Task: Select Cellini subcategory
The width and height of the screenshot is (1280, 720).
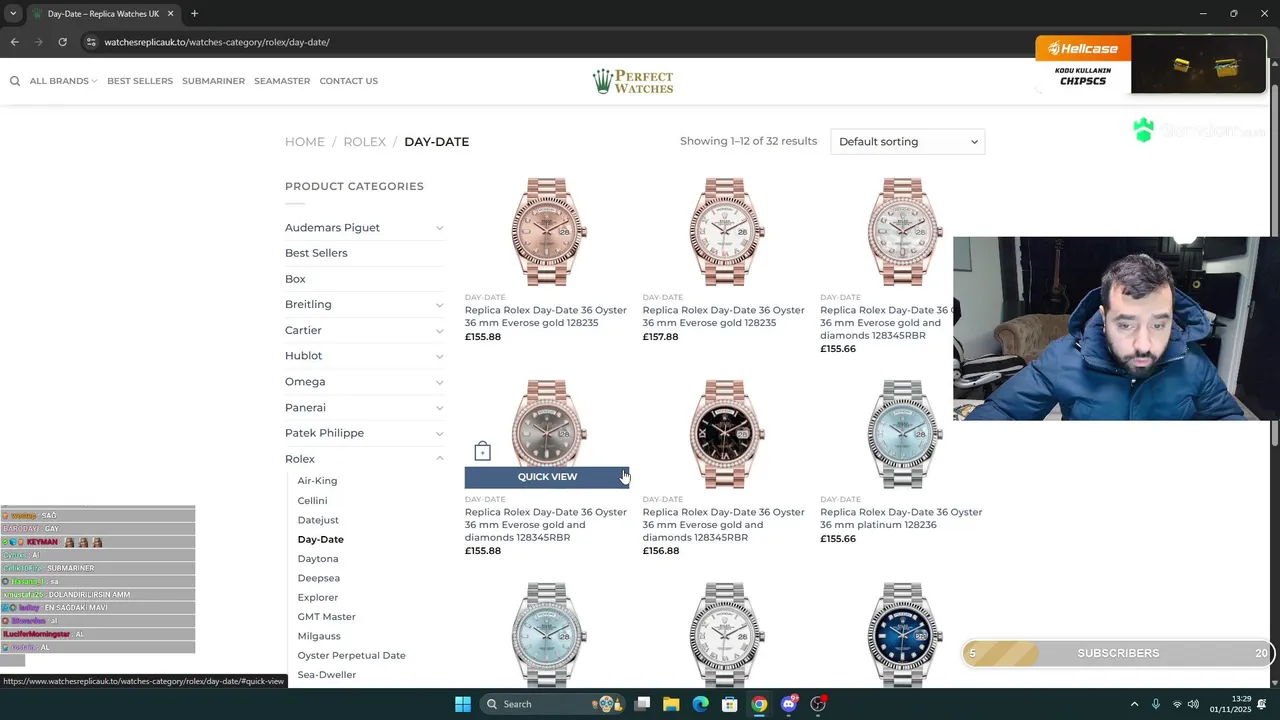Action: (x=312, y=501)
